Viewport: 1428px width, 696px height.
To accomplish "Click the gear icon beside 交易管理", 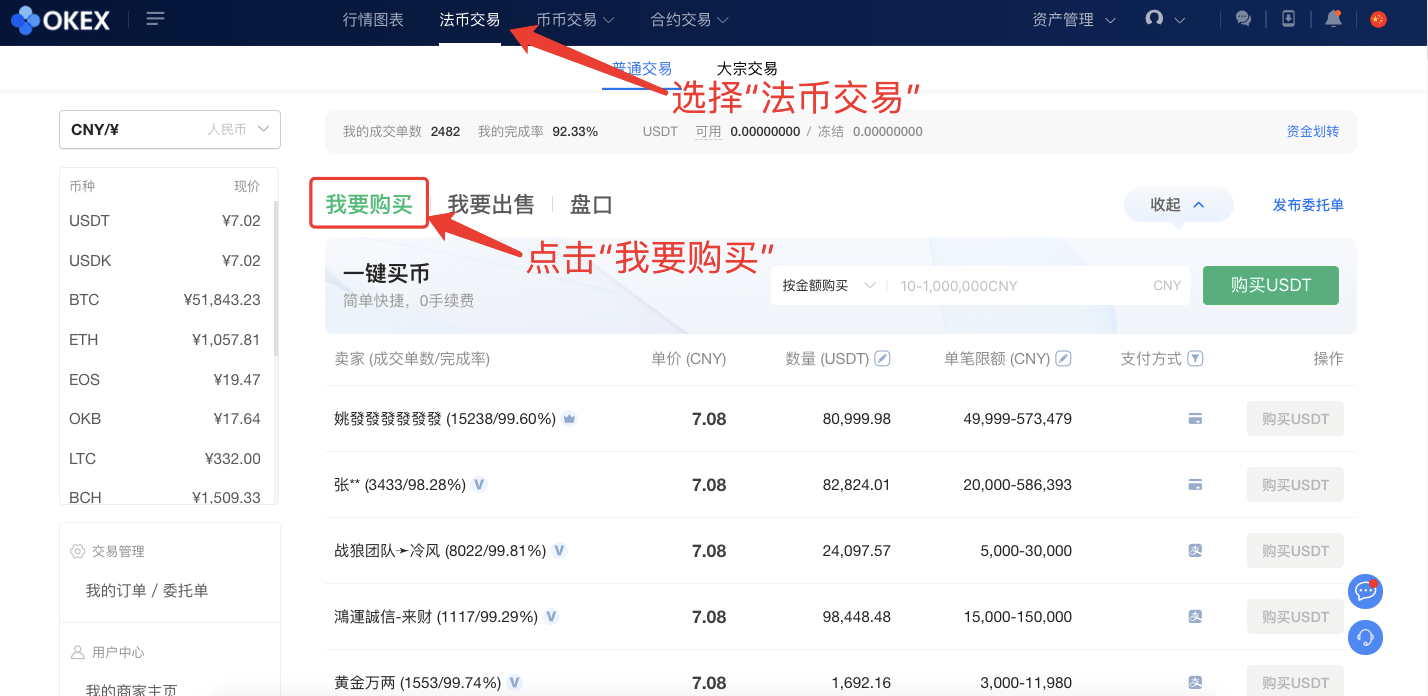I will 77,551.
